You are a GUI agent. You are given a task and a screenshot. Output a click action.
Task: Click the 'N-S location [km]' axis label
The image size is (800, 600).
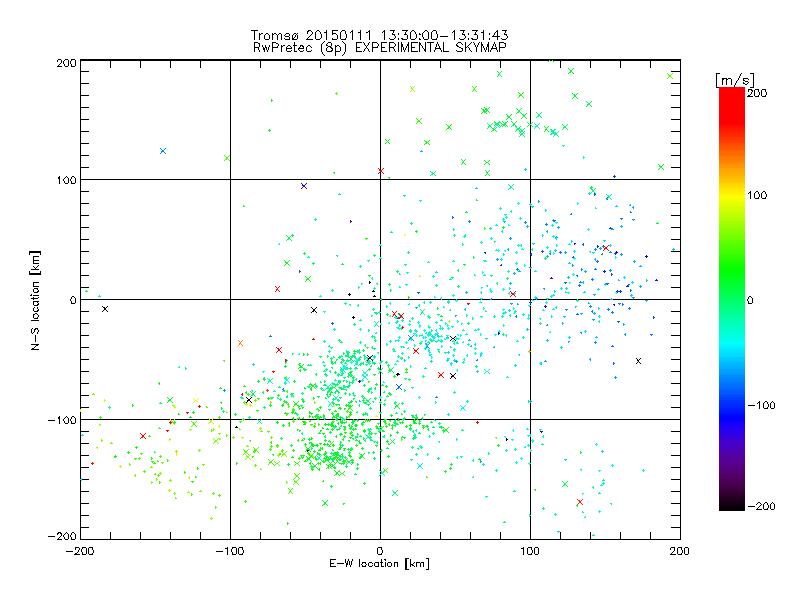pos(35,300)
